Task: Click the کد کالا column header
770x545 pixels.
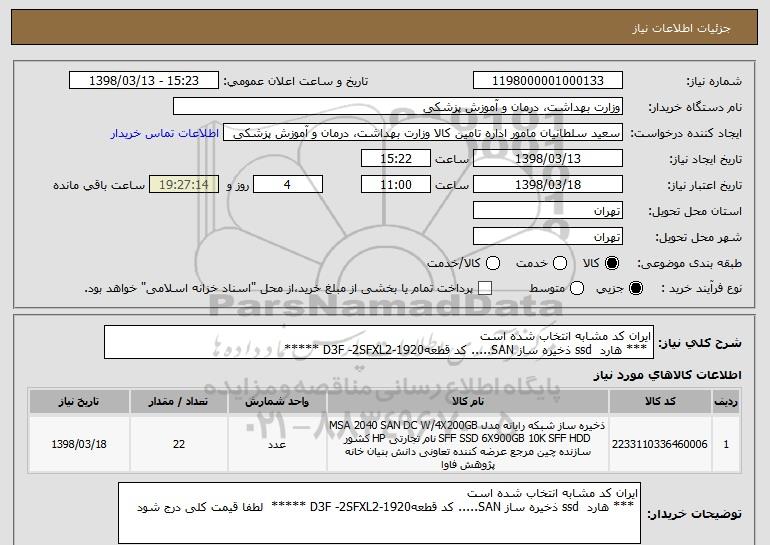Action: click(x=660, y=402)
